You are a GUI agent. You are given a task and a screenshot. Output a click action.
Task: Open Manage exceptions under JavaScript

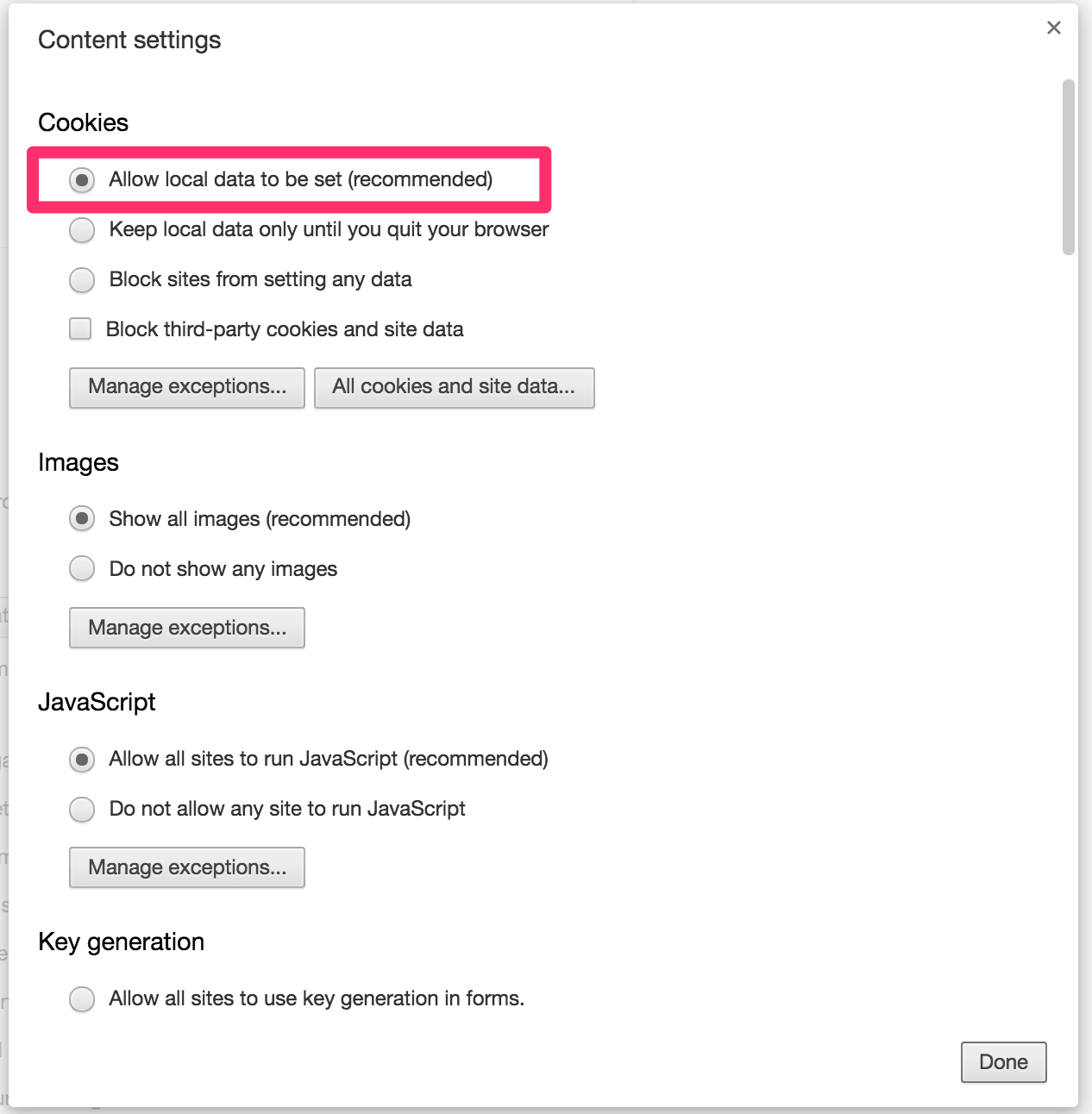tap(187, 867)
